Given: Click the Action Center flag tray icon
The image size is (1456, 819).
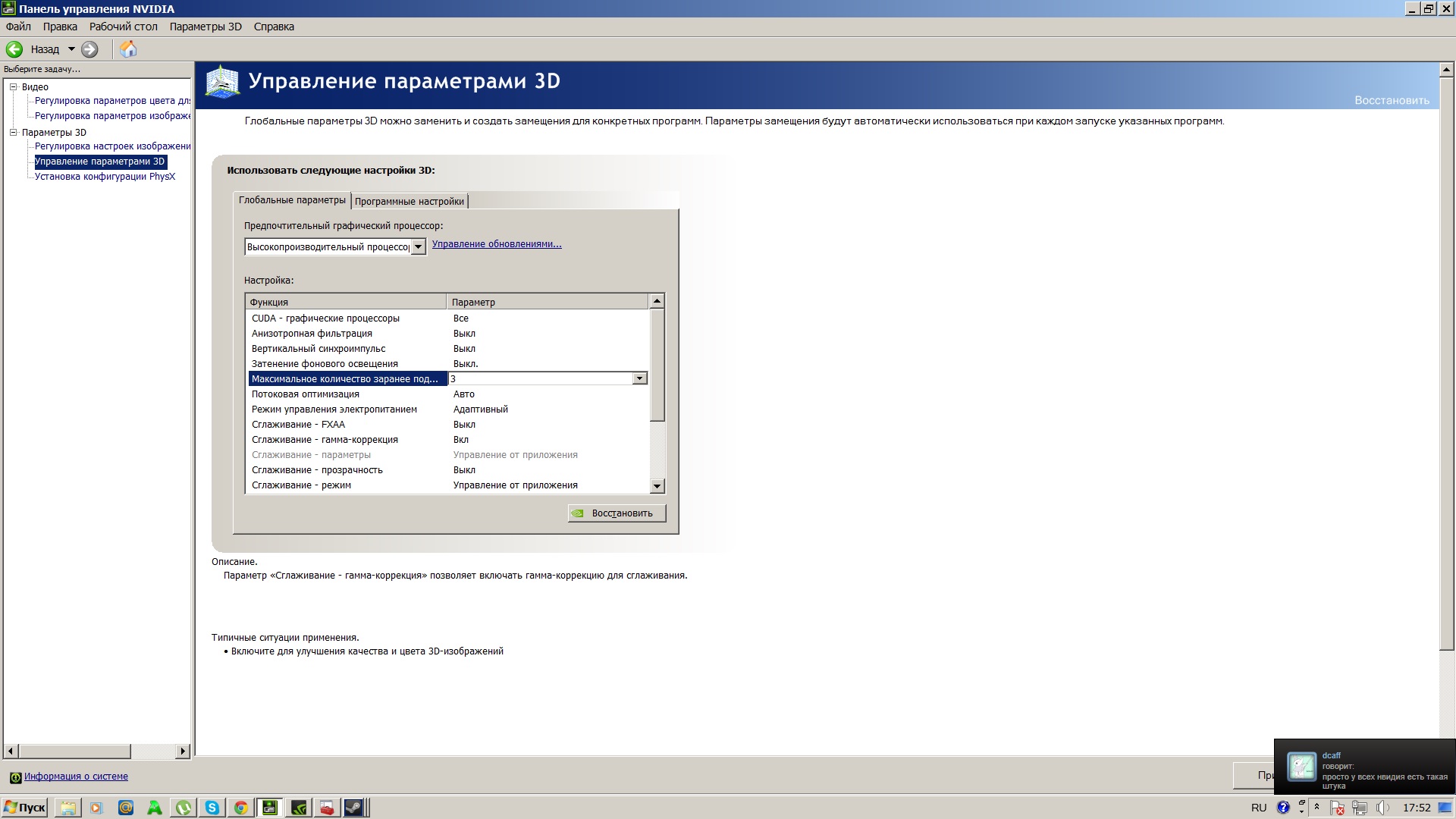Looking at the screenshot, I should pyautogui.click(x=1338, y=808).
